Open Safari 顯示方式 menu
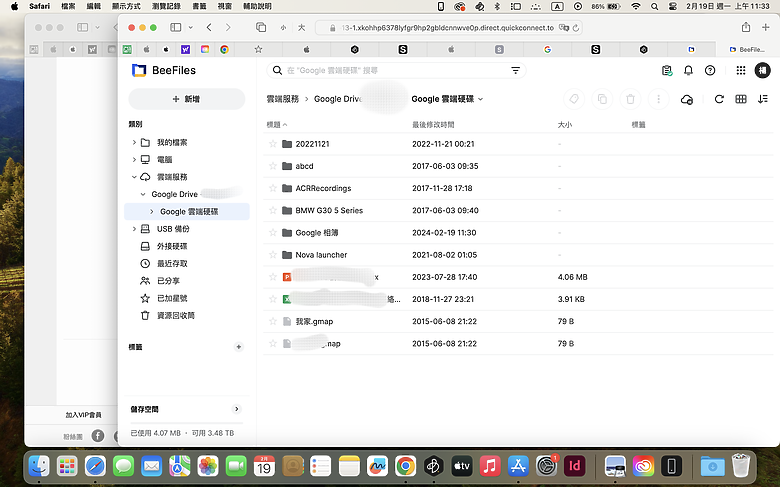Screen dimensions: 780x487 click(126, 6)
